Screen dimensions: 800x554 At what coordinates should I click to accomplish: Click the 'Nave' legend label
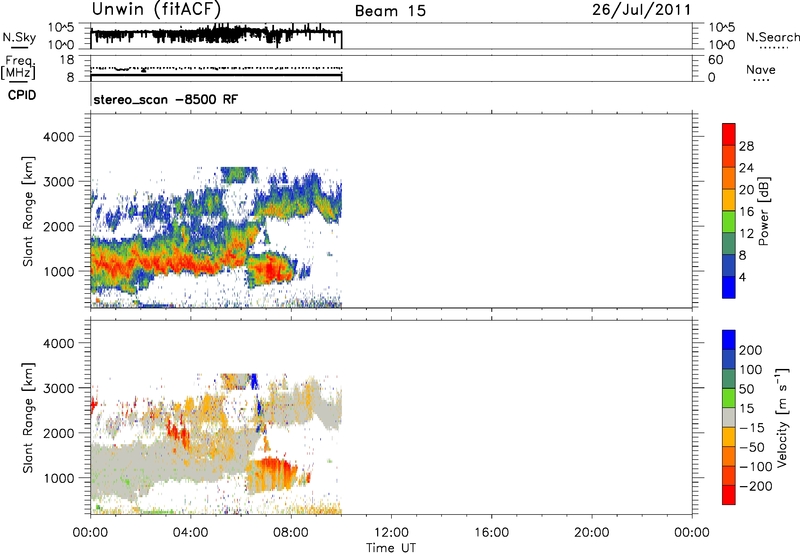coord(760,70)
